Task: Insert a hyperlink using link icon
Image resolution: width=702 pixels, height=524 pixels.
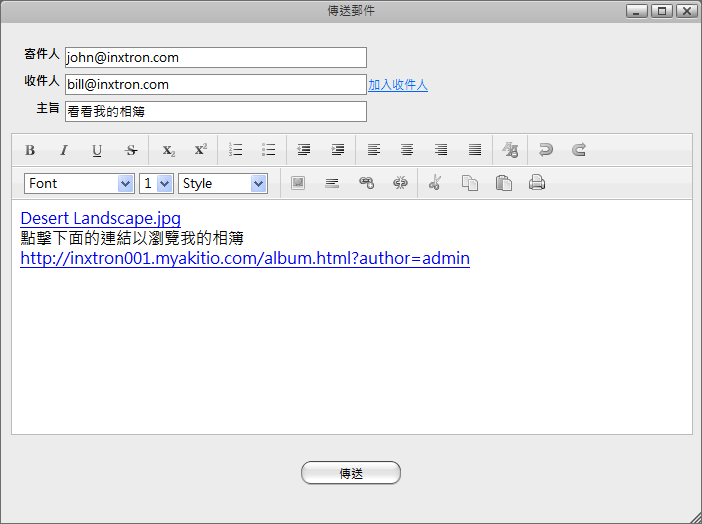Action: 366,183
